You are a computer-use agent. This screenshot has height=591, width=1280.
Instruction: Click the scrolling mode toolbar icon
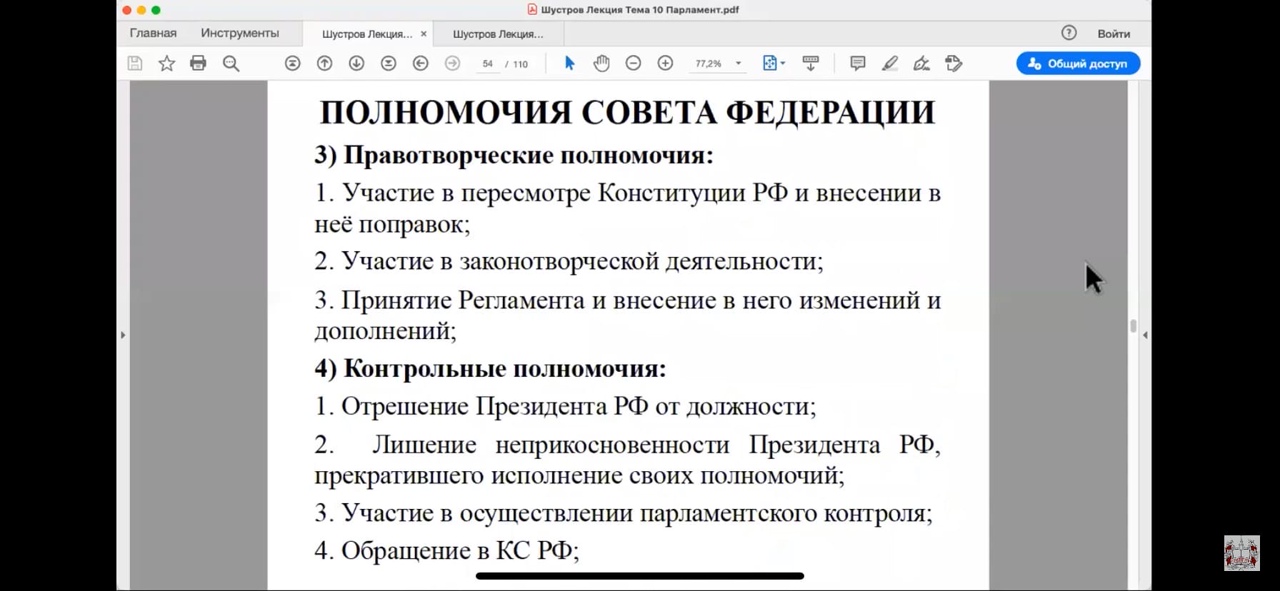click(811, 63)
